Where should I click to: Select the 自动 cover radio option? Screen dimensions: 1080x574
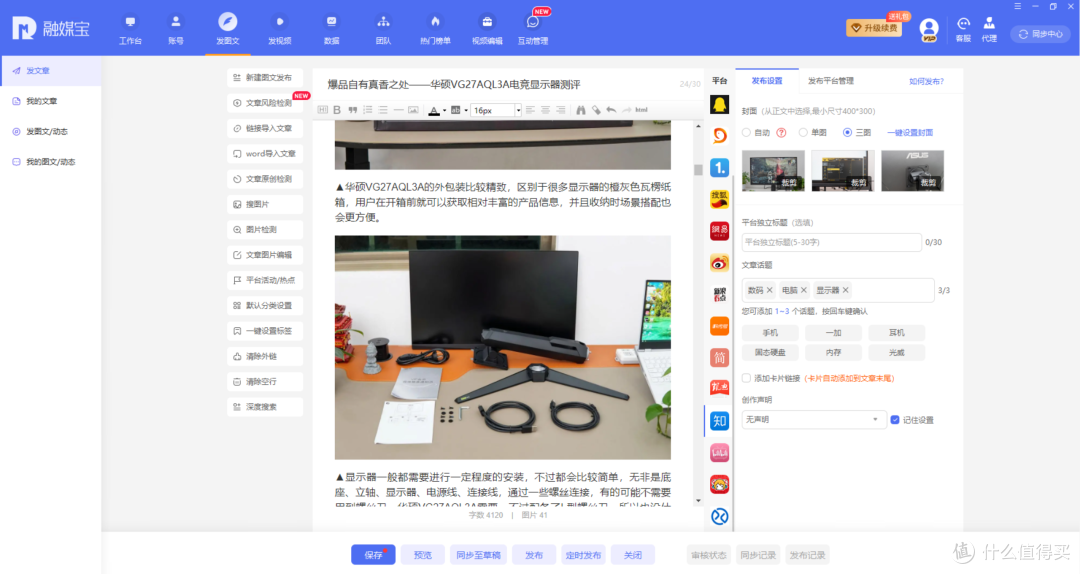point(747,132)
